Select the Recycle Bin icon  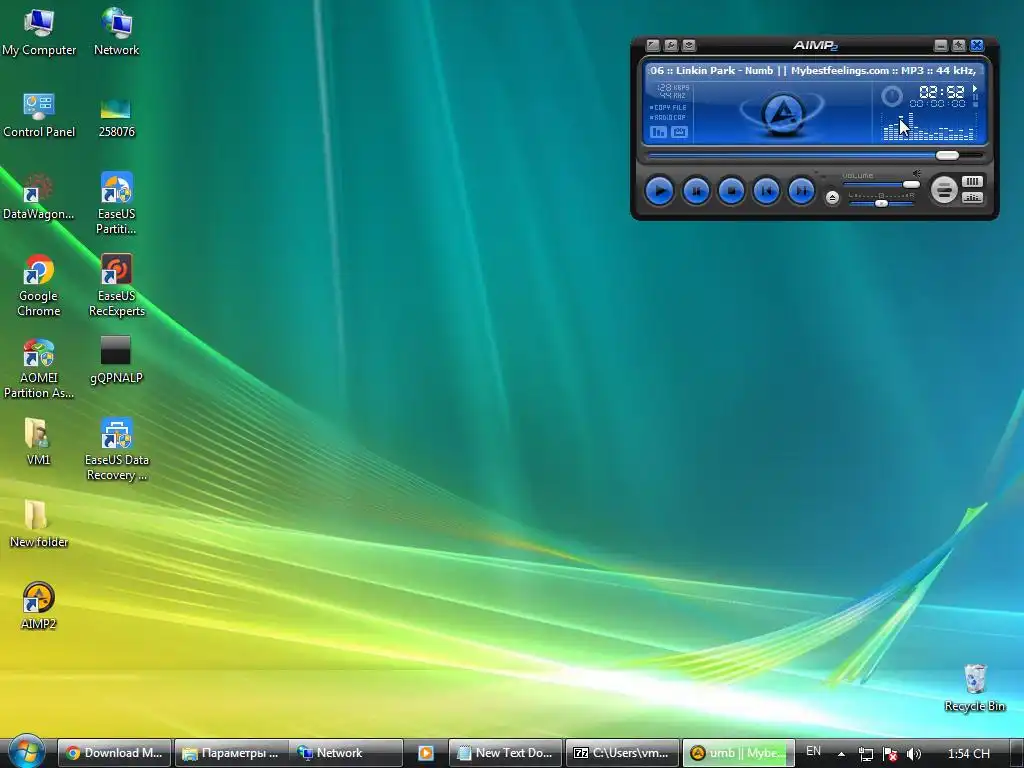(x=975, y=688)
